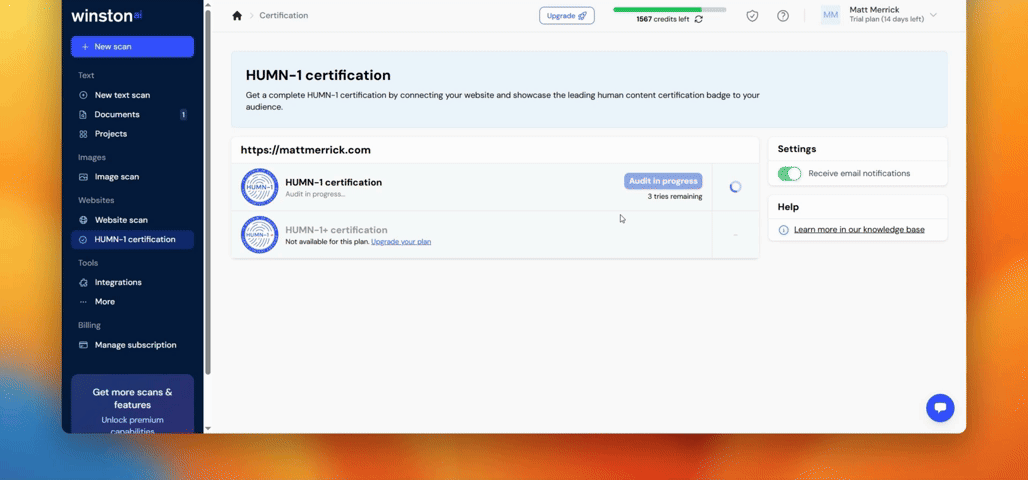
Task: Open the Matt Merrick account dropdown chevron
Action: pos(934,15)
